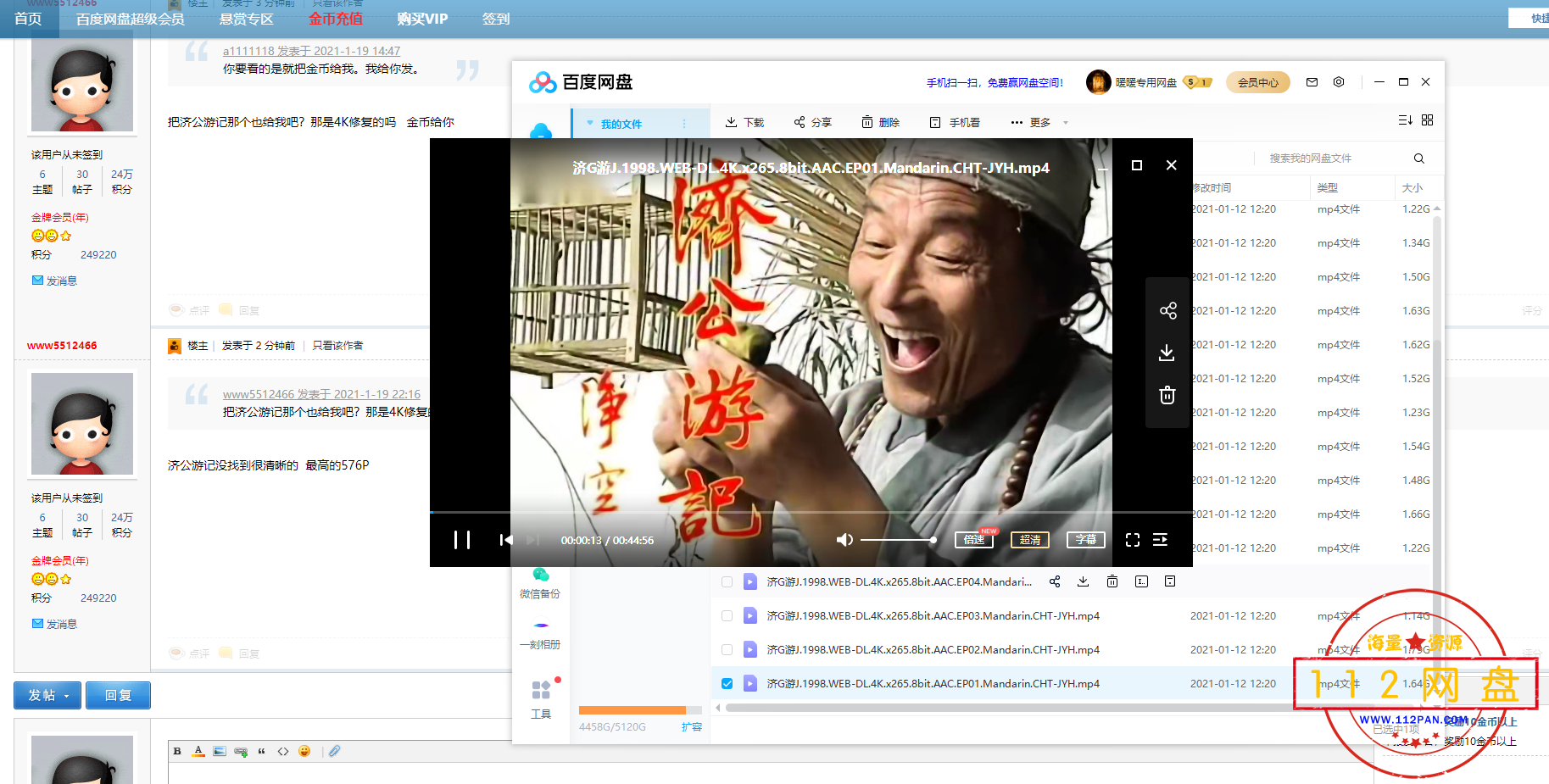Open the netdisk mail messages icon
The width and height of the screenshot is (1549, 784).
(x=1312, y=82)
